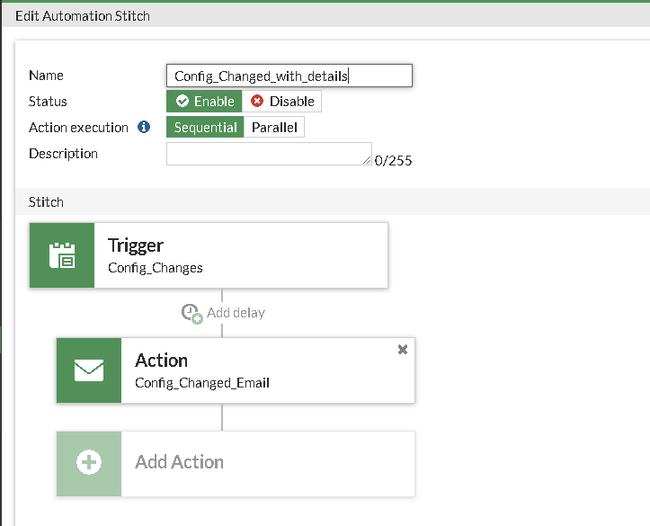Click the Name input field
The width and height of the screenshot is (650, 526).
coord(289,75)
